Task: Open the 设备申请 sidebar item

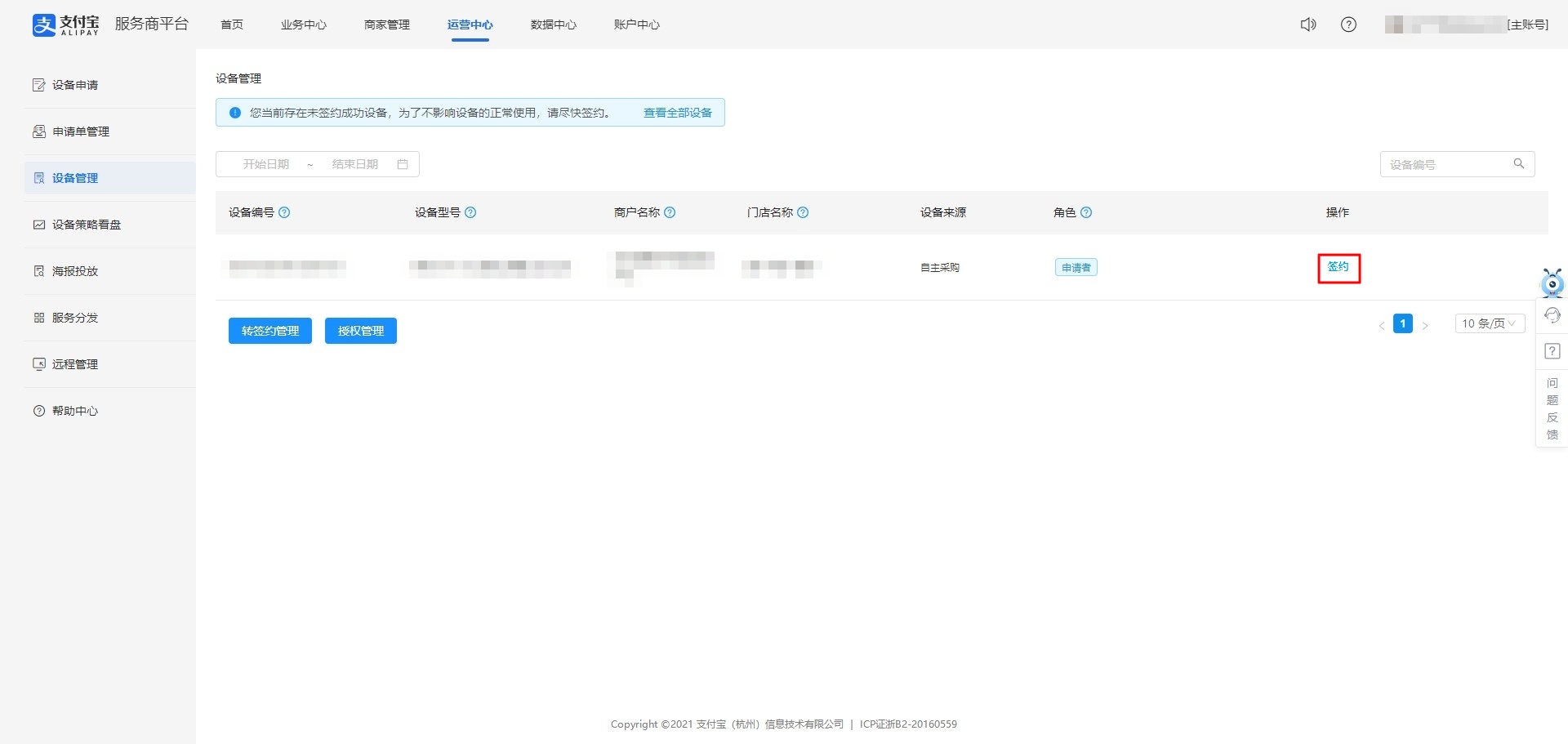Action: [110, 85]
